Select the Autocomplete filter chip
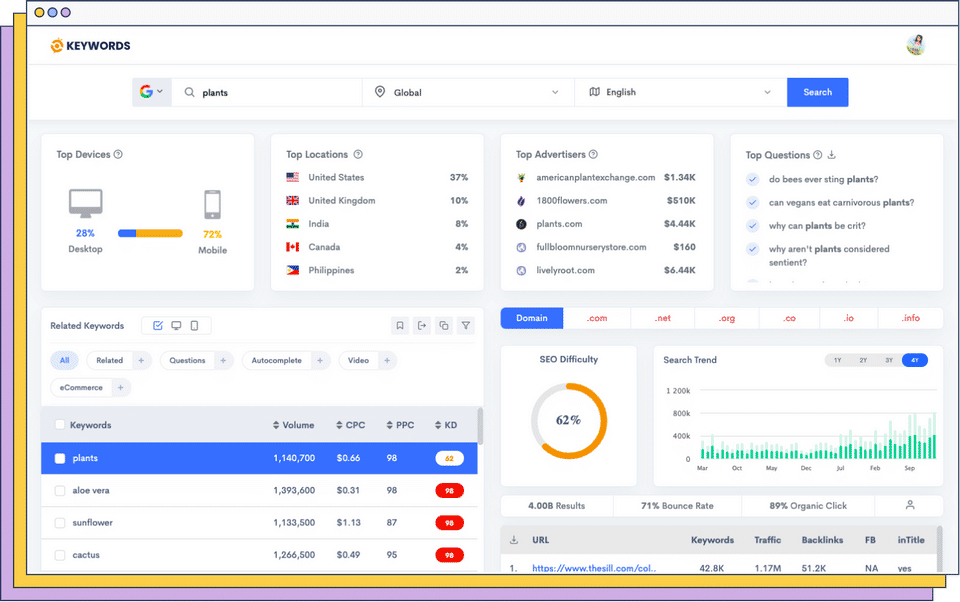Viewport: 960px width, 602px height. coord(277,361)
